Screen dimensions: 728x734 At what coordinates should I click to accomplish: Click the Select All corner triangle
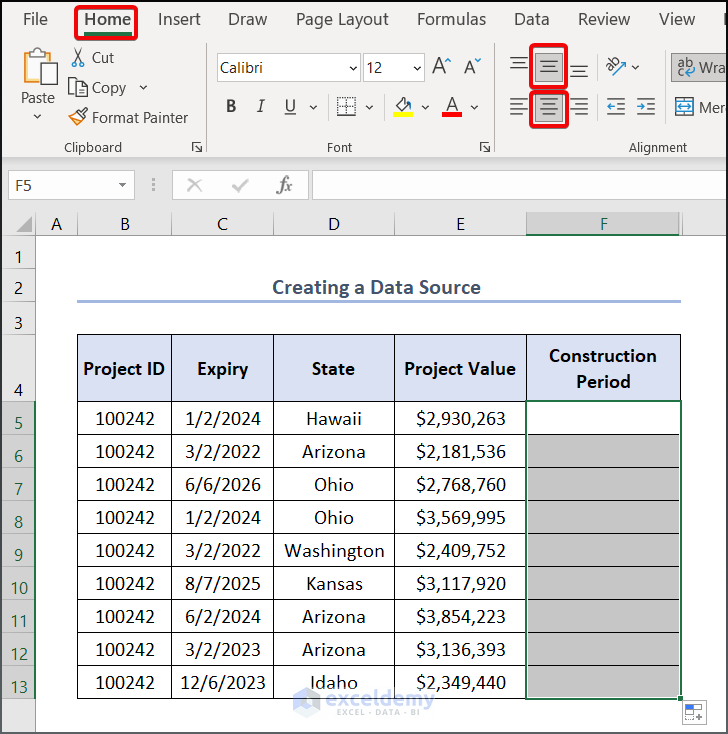point(24,224)
